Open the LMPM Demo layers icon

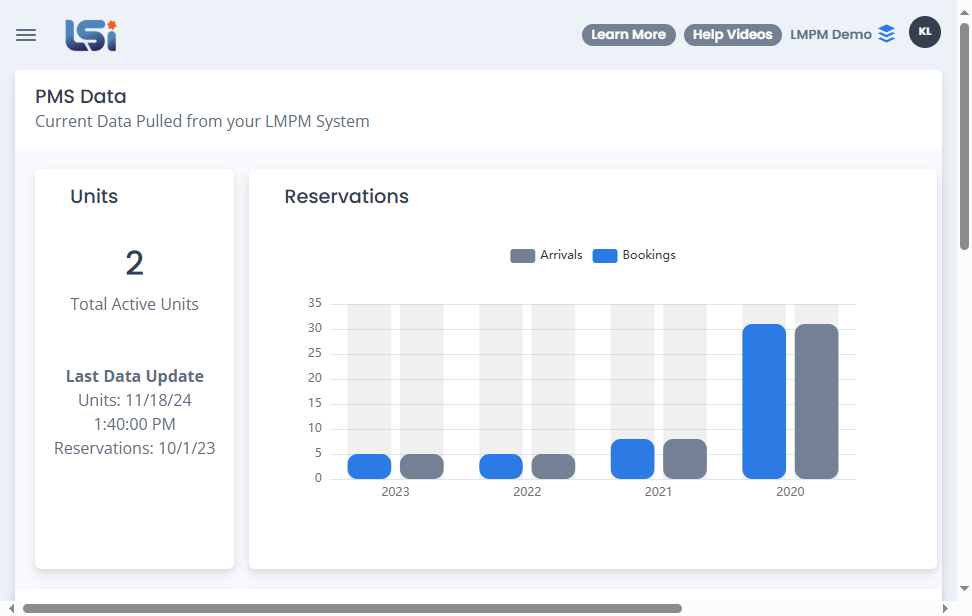pos(887,34)
